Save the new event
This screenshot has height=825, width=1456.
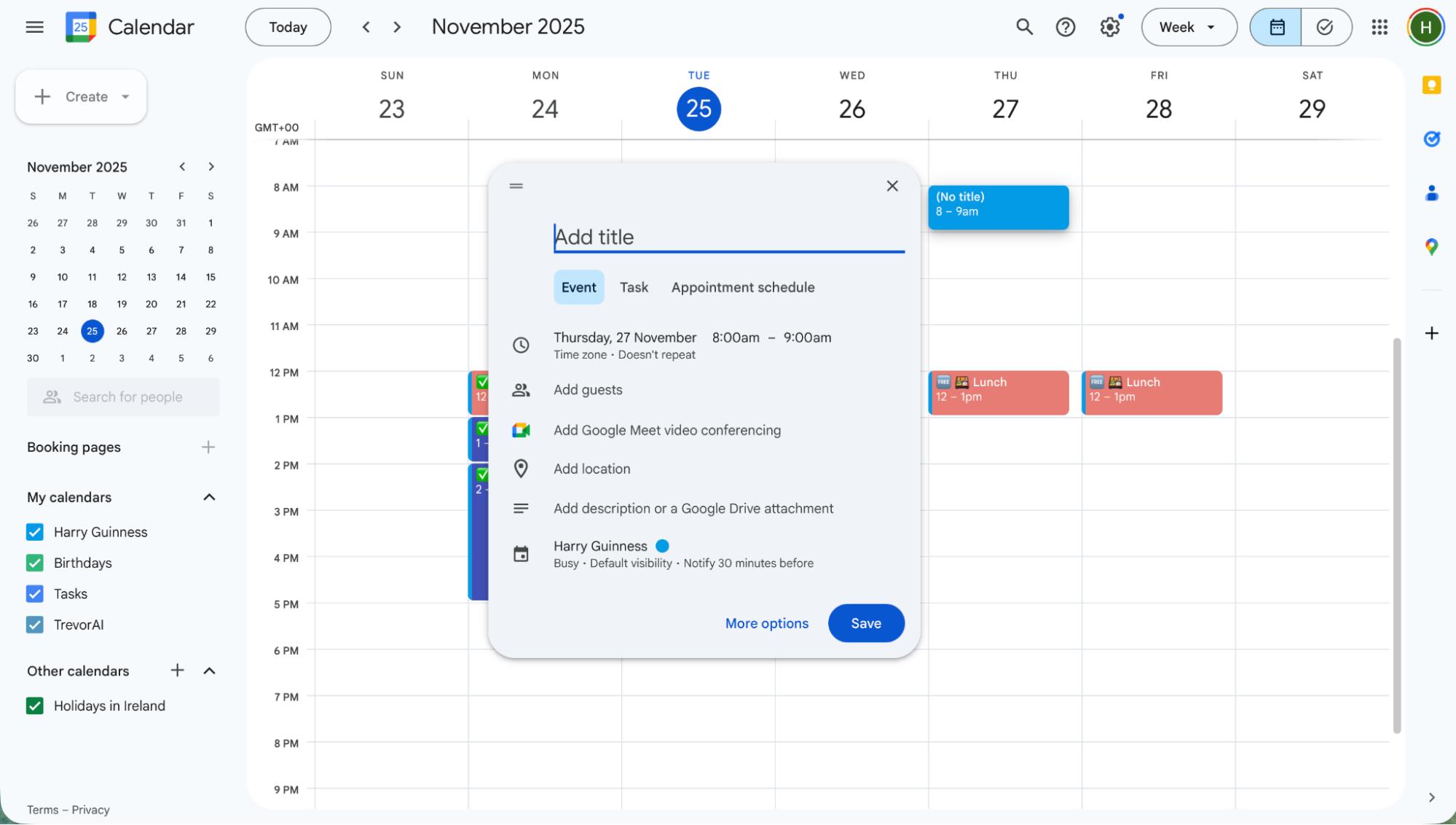pyautogui.click(x=865, y=623)
